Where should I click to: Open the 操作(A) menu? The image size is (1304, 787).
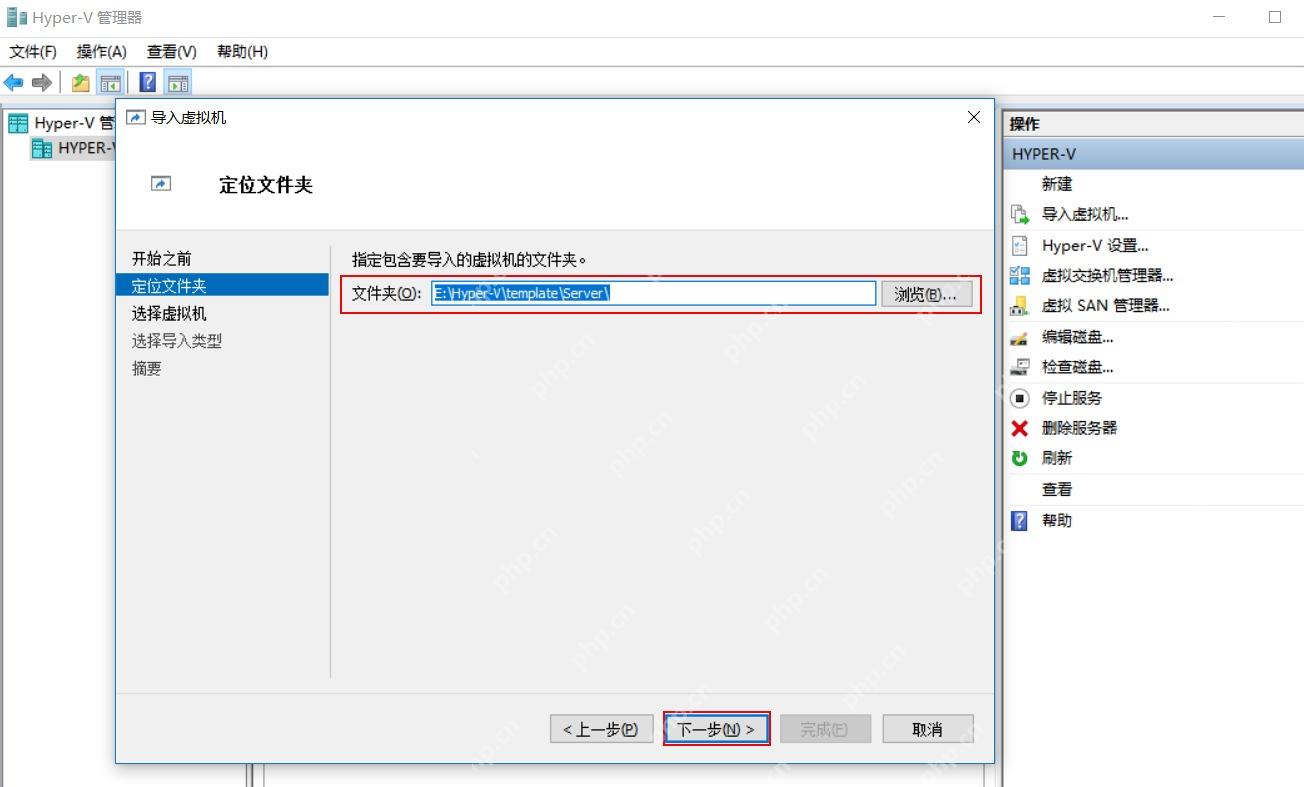click(102, 51)
